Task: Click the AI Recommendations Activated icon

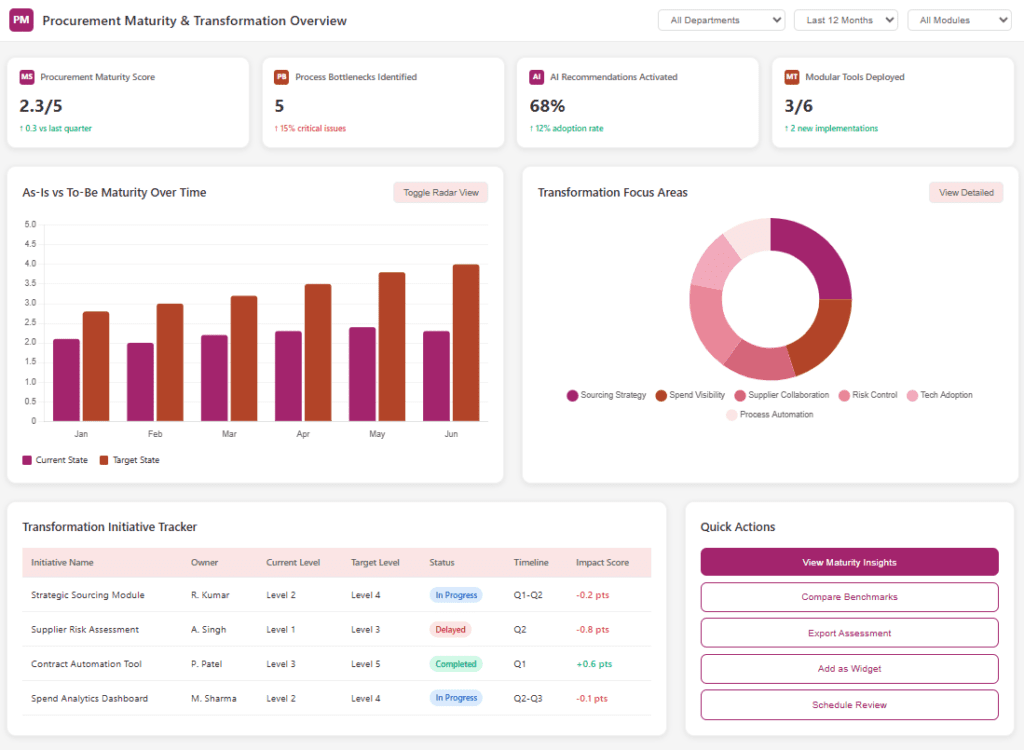Action: pos(536,76)
